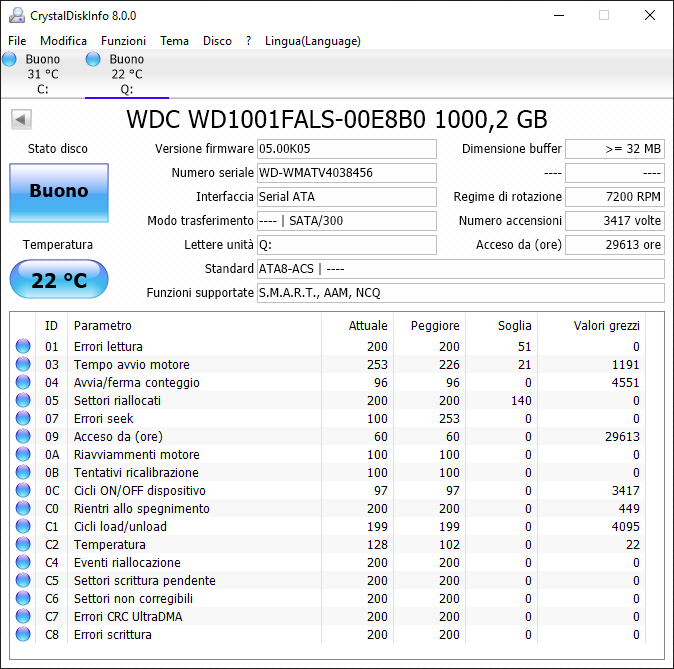Click status icon of Errori lettura row
This screenshot has height=669, width=674.
pos(23,346)
